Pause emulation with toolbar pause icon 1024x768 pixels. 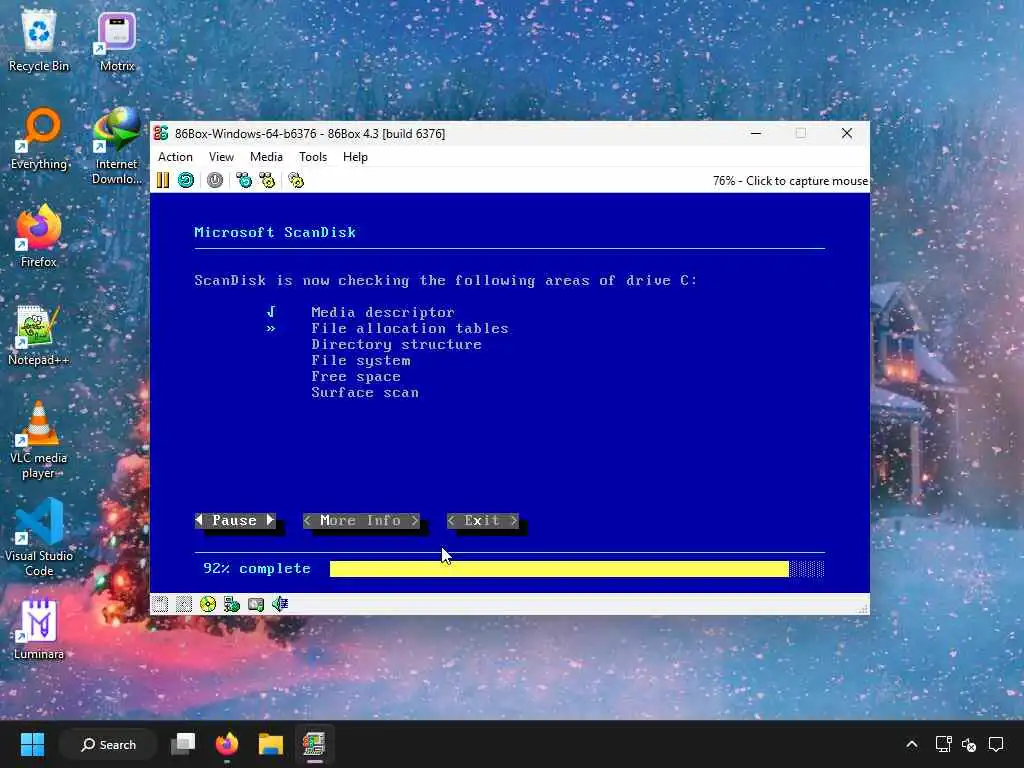pos(163,180)
